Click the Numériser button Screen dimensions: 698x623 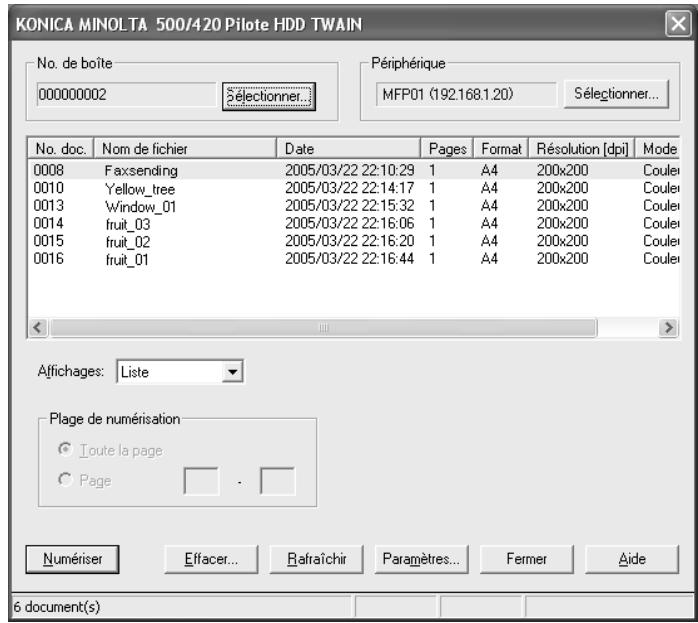[73, 559]
